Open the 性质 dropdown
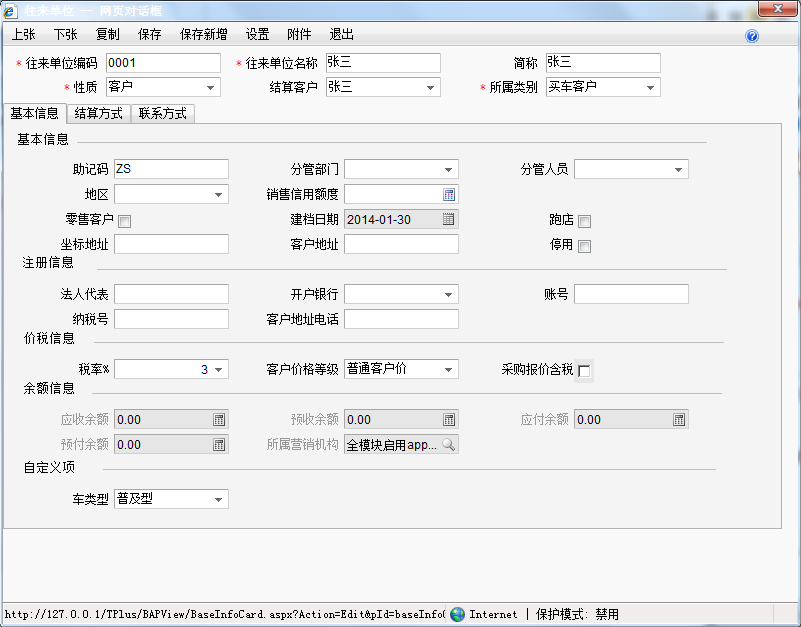 click(x=210, y=87)
